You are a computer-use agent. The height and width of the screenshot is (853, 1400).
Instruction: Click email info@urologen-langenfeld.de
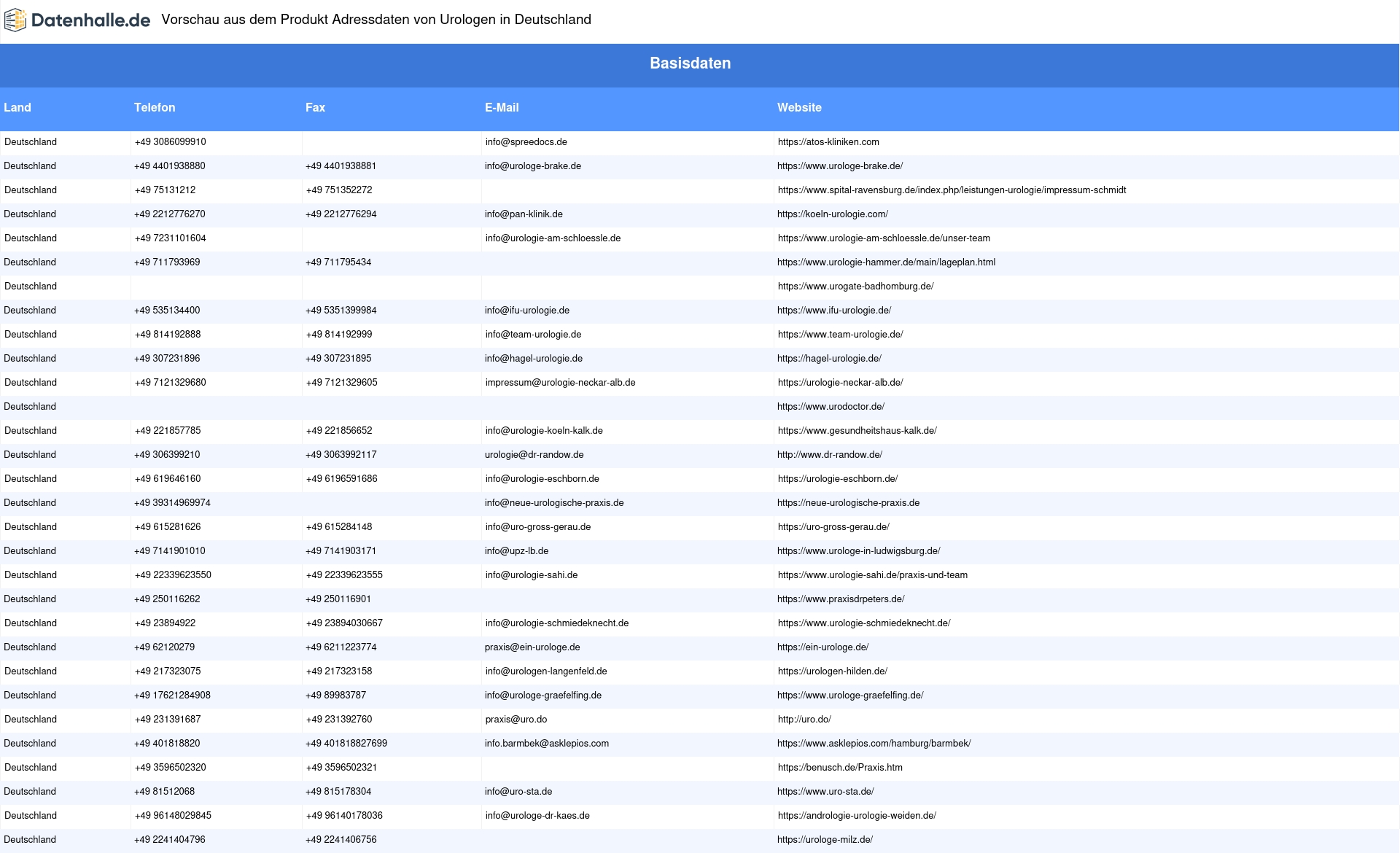546,671
